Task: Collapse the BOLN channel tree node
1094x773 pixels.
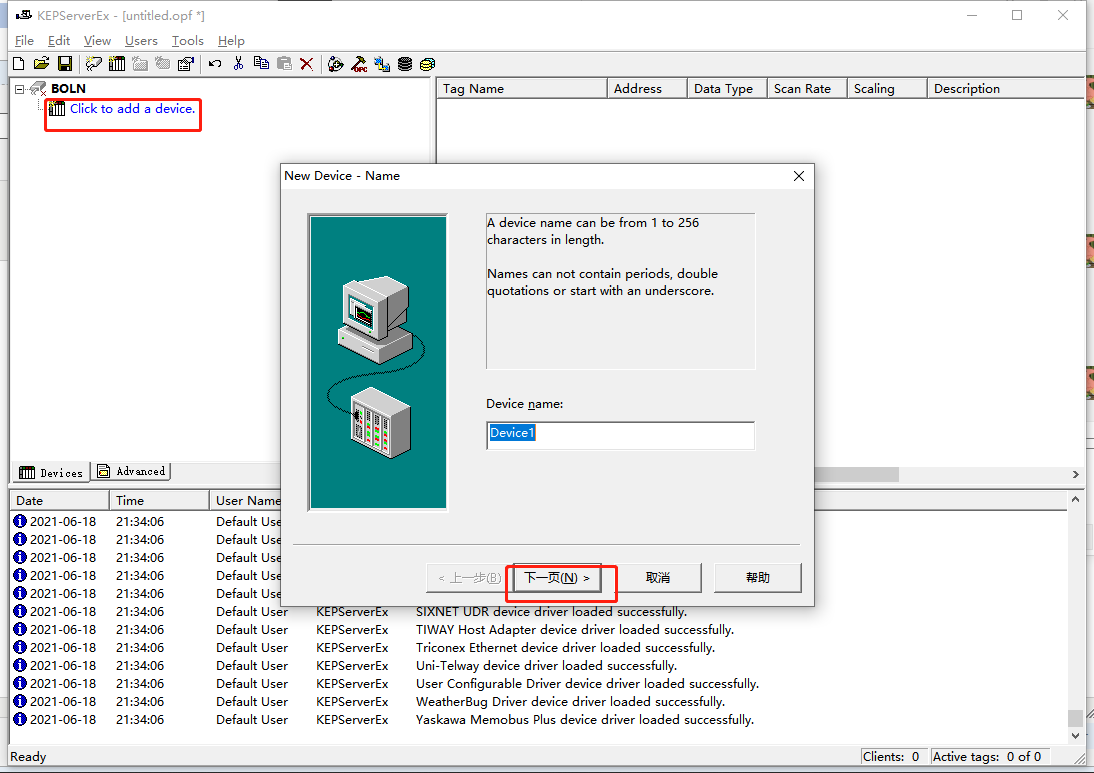Action: pos(20,89)
